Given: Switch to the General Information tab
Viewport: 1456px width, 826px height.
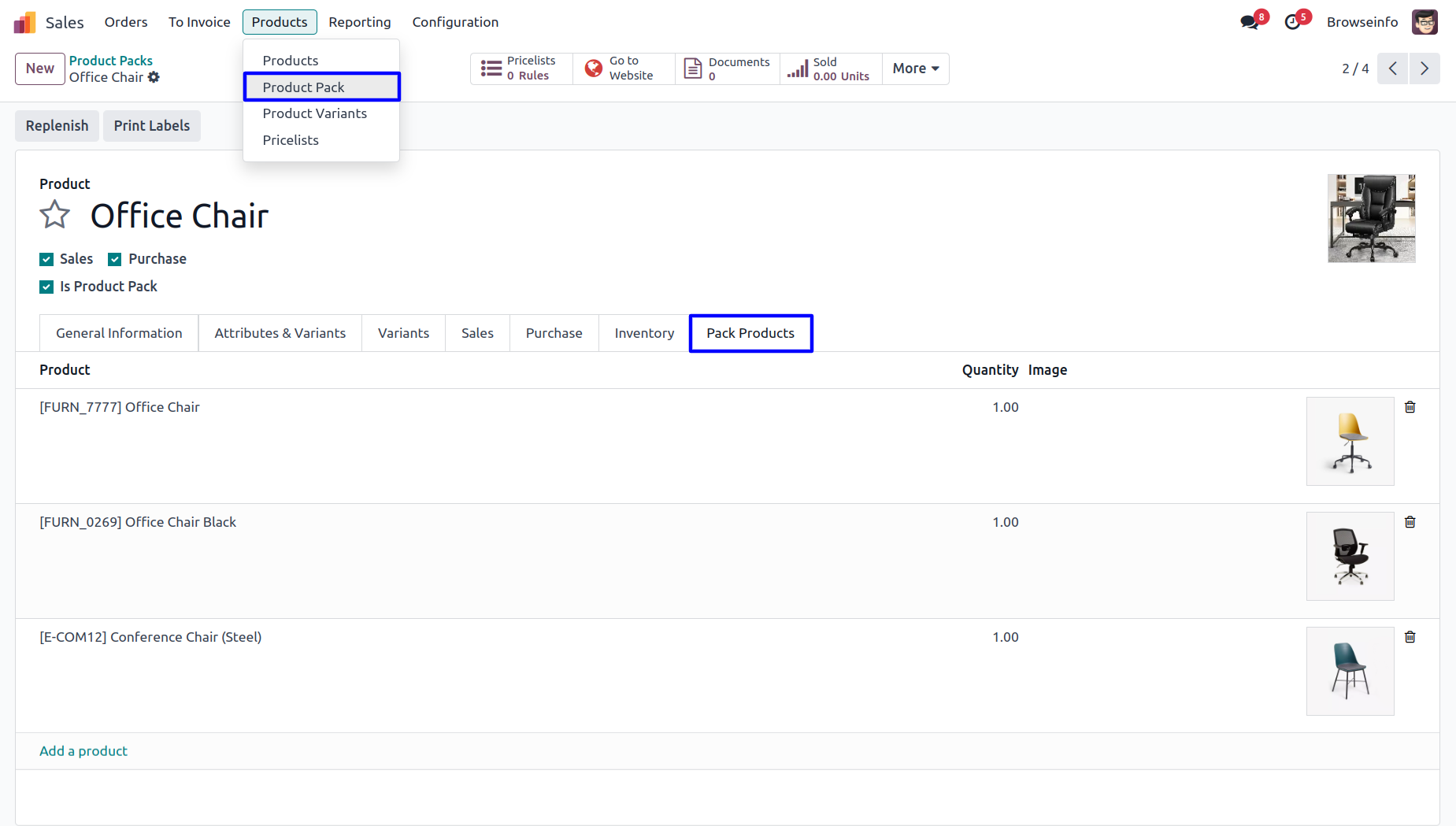Looking at the screenshot, I should click(x=119, y=333).
